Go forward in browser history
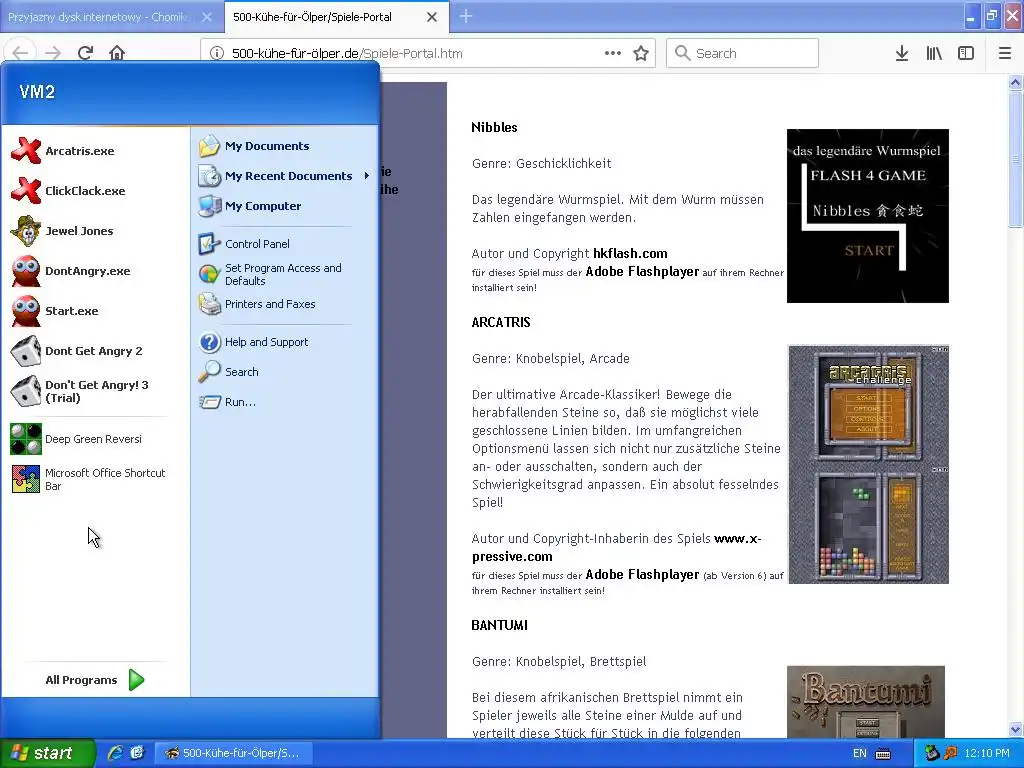This screenshot has height=768, width=1024. tap(53, 53)
